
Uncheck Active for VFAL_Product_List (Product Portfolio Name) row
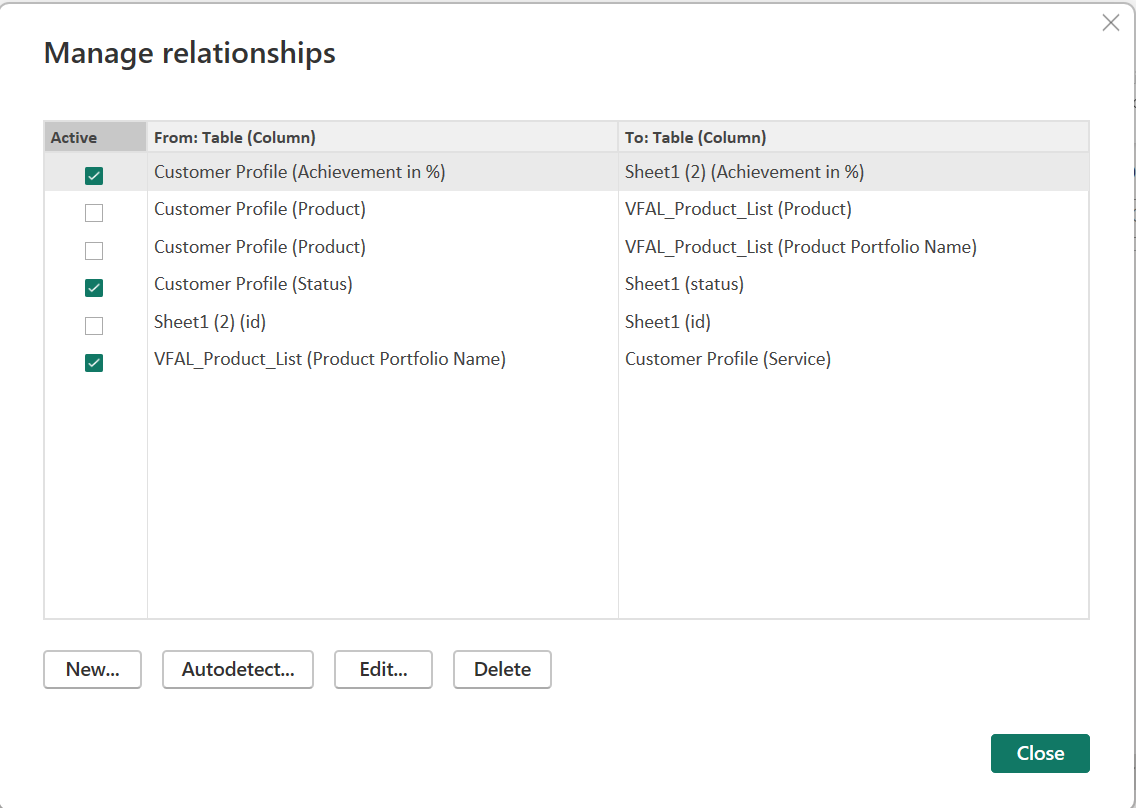pos(93,363)
